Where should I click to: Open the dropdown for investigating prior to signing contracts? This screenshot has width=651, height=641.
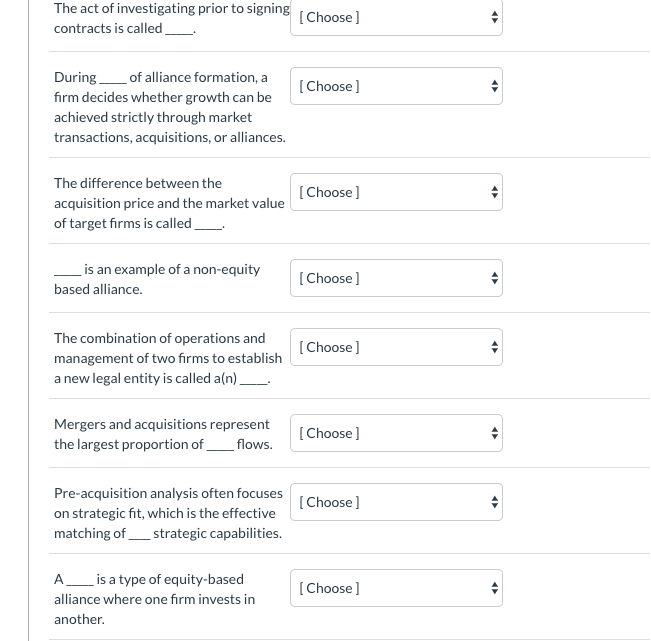click(x=396, y=18)
